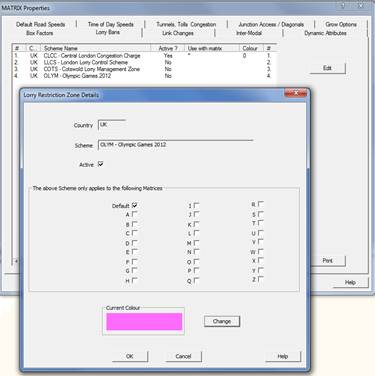The image size is (375, 376).
Task: Open Help in Lorry Restriction Zone dialog
Action: click(x=283, y=356)
